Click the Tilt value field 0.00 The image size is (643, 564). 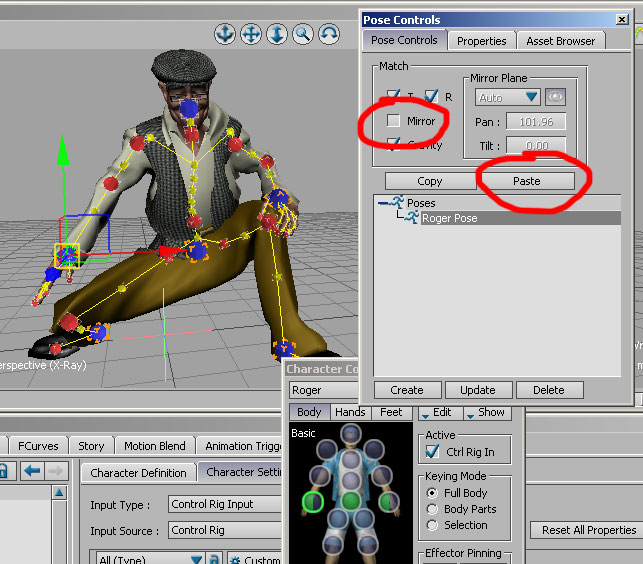(536, 145)
